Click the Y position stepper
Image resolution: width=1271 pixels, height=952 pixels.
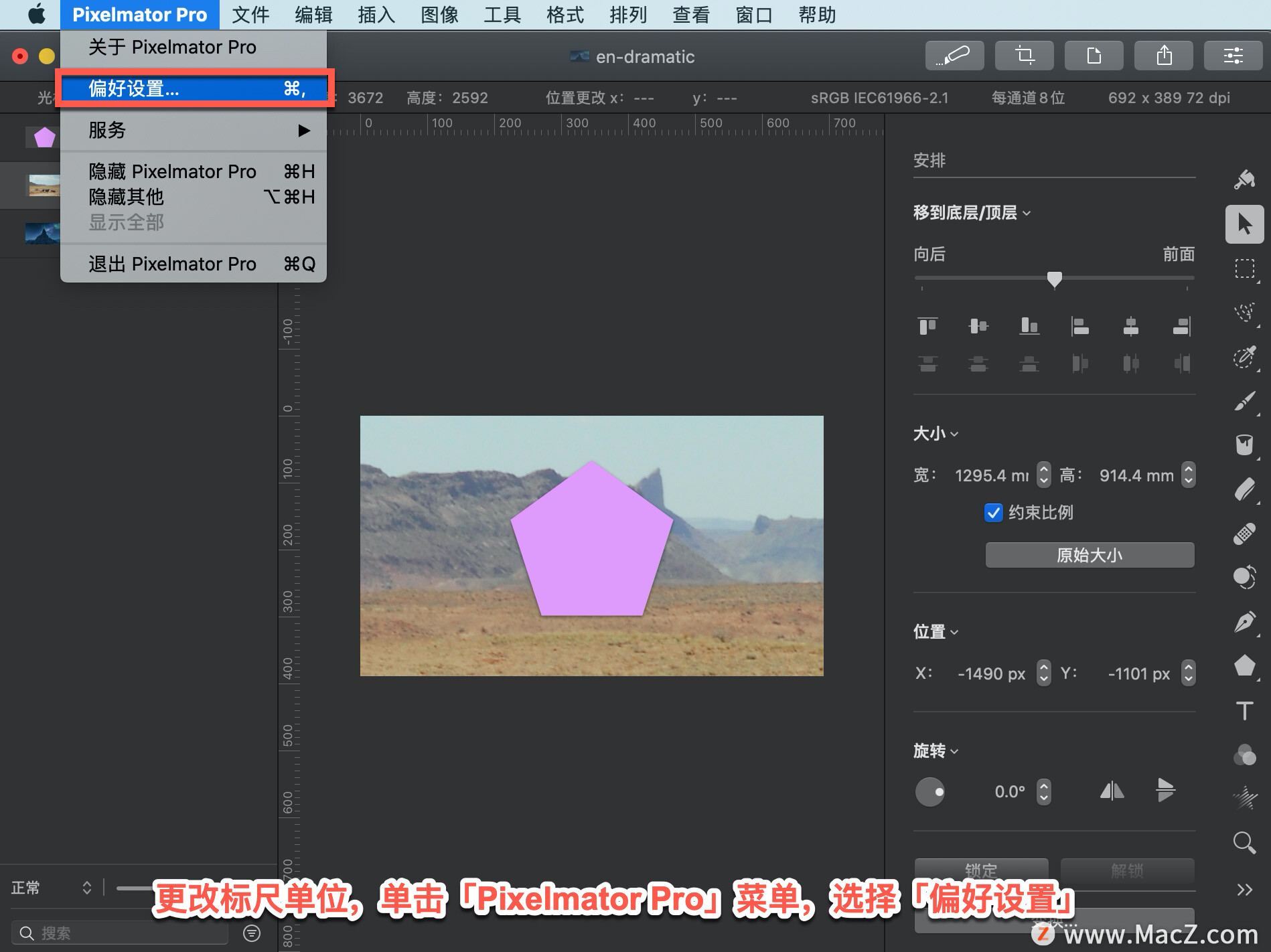(1188, 673)
